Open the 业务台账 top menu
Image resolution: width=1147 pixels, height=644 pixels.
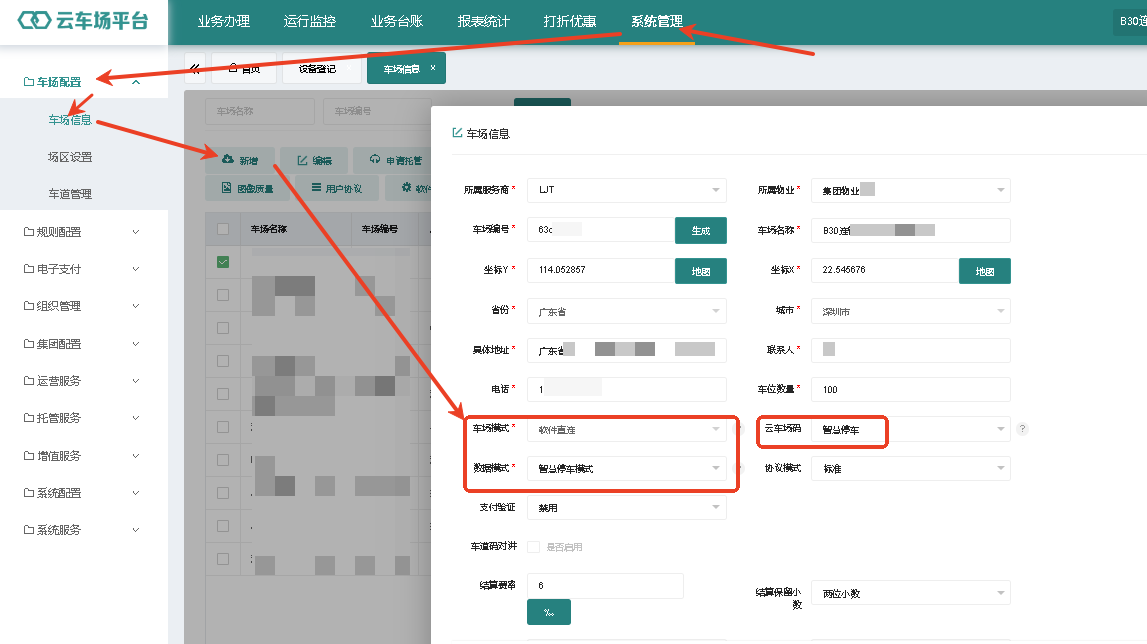[x=396, y=22]
